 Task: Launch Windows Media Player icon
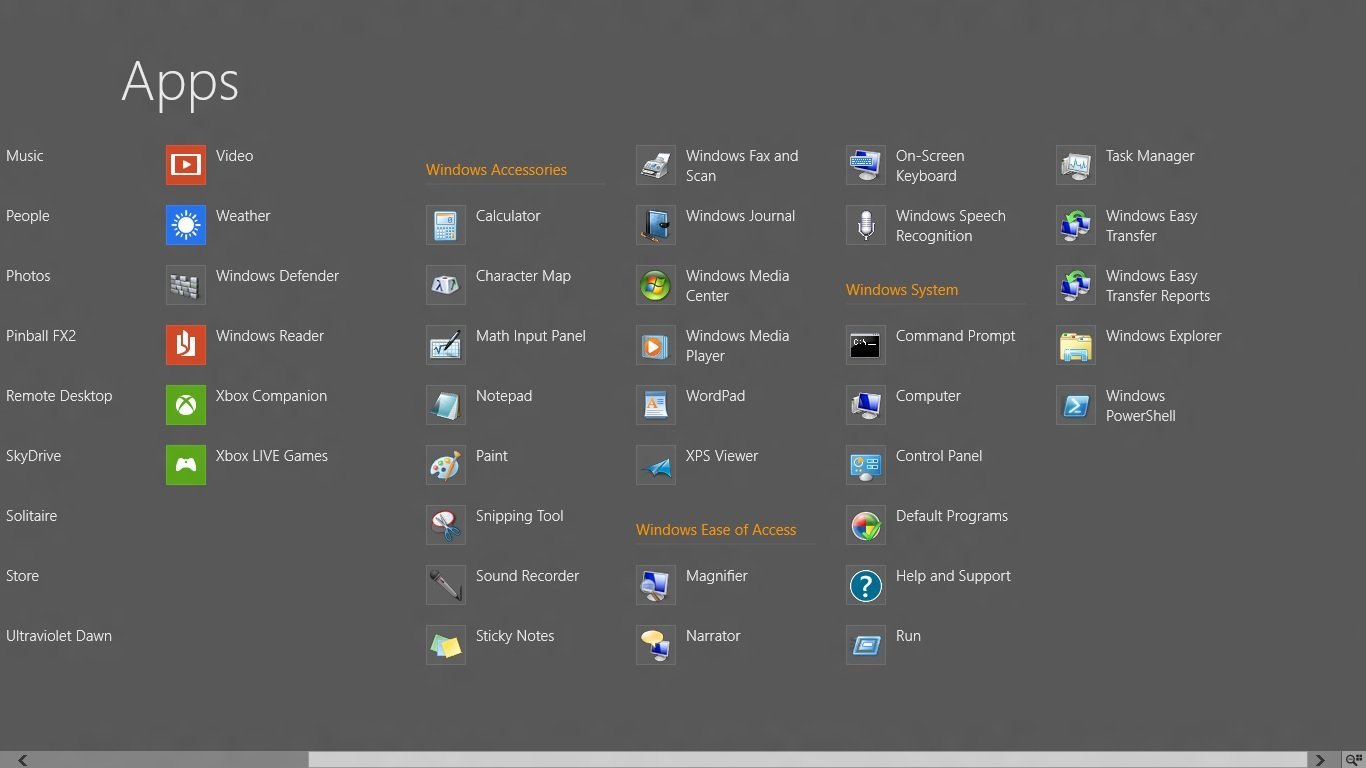click(656, 345)
